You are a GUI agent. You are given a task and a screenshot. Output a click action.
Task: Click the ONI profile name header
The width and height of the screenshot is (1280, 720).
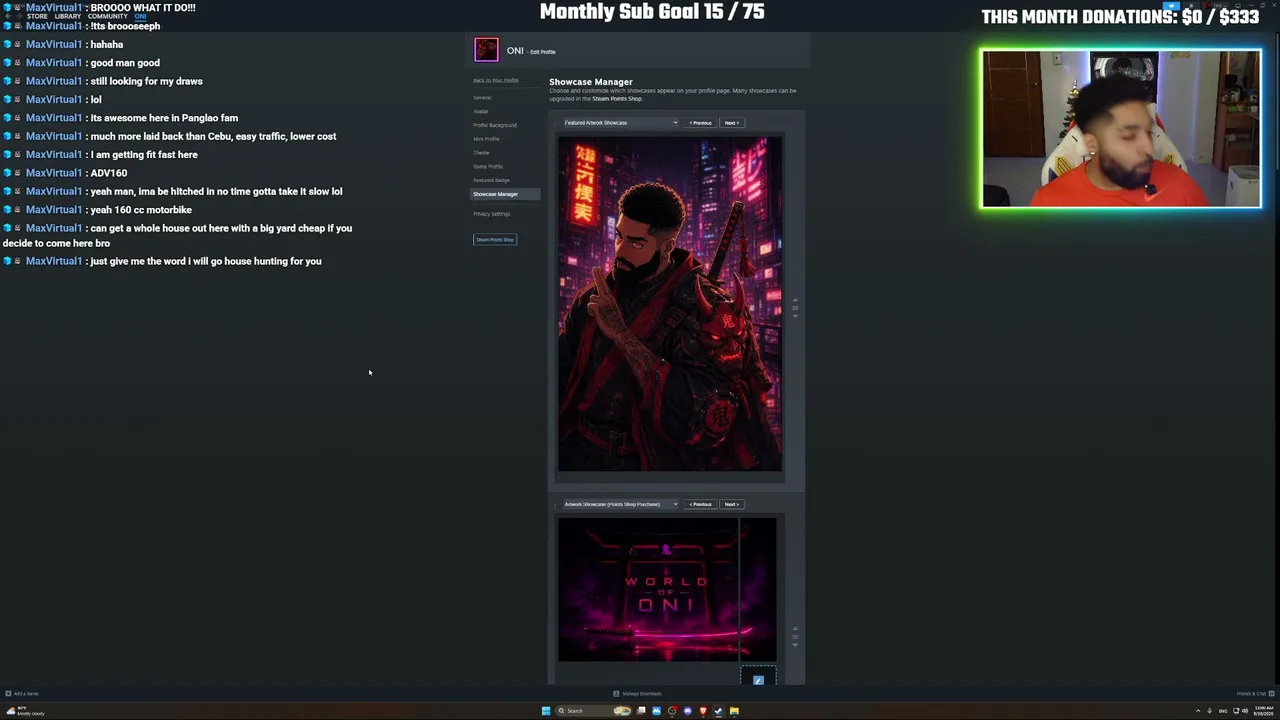pos(515,51)
